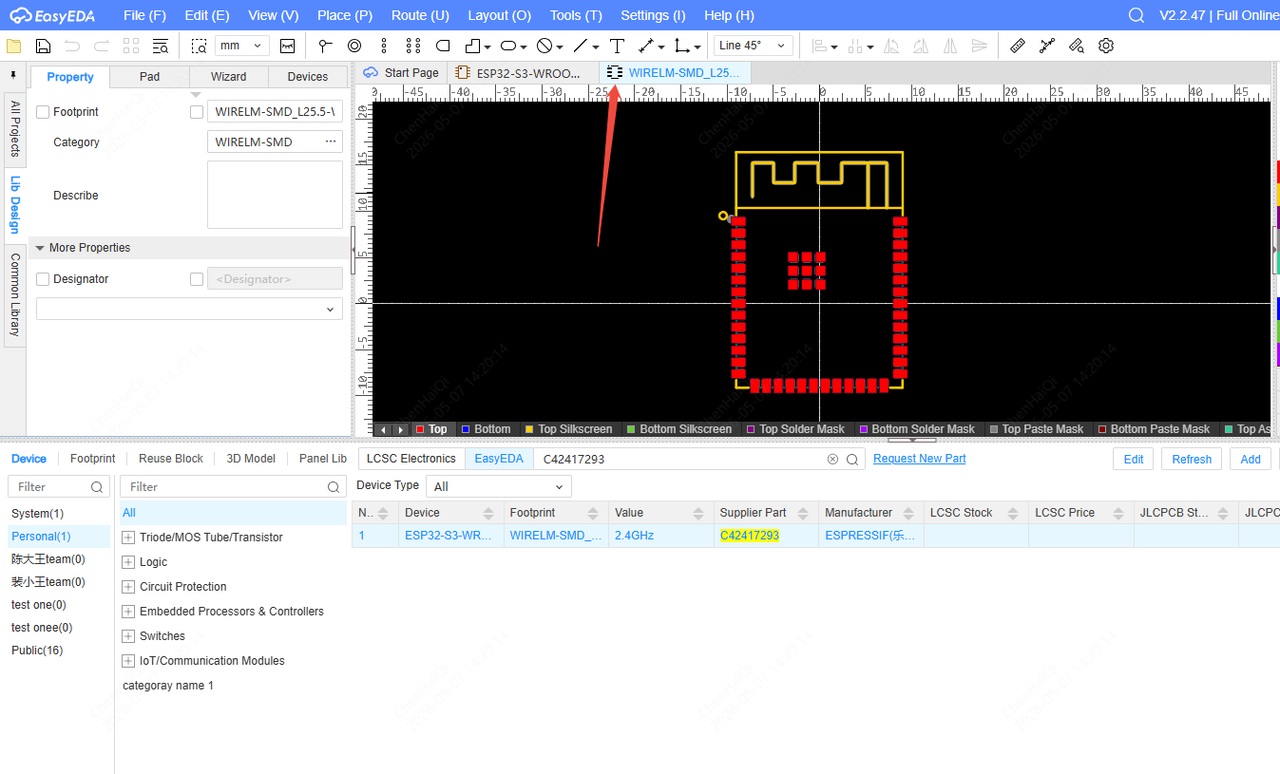Expand Triode/MOS Tube/Transistor category

click(128, 537)
